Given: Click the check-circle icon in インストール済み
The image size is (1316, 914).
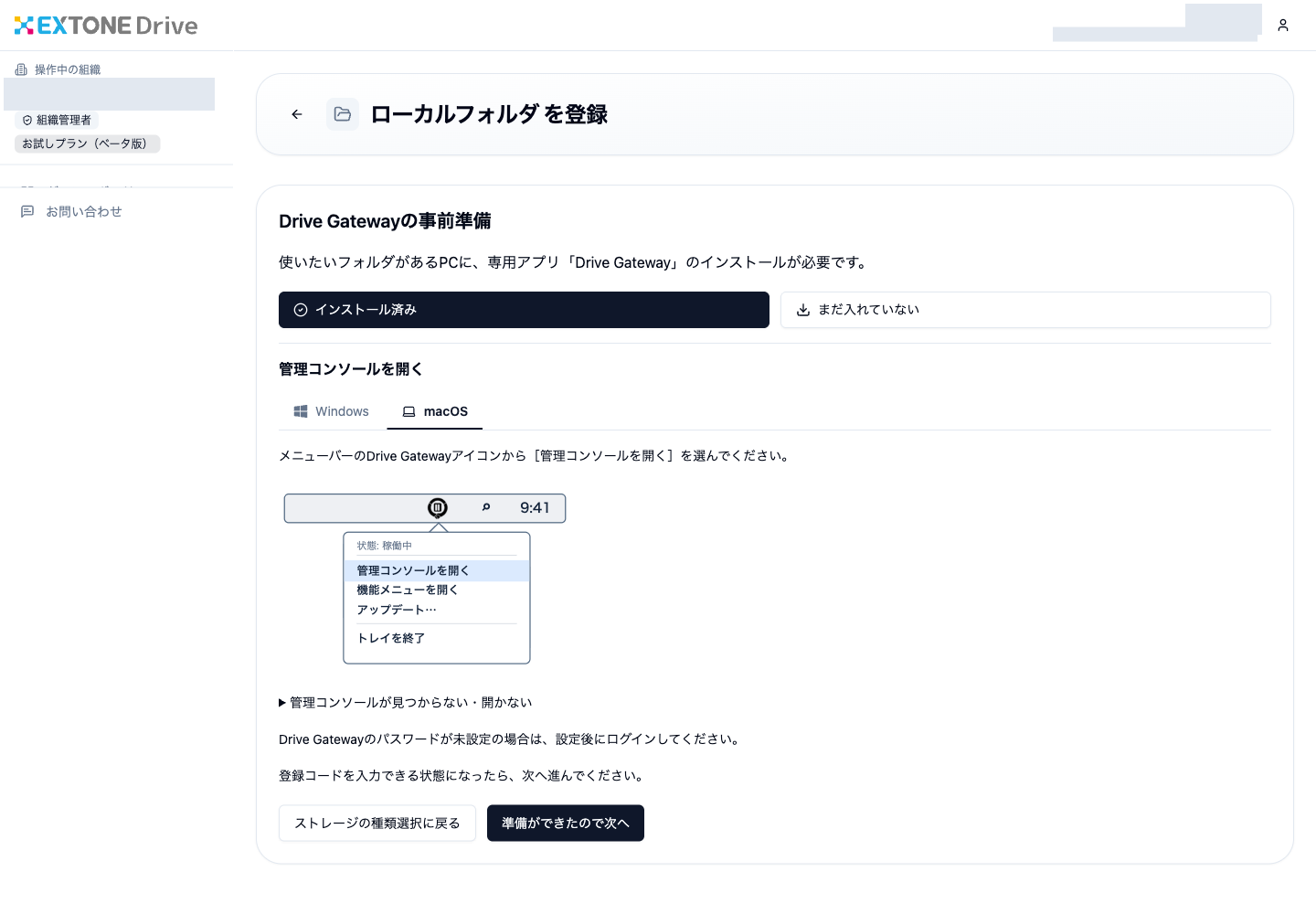Looking at the screenshot, I should [x=301, y=310].
